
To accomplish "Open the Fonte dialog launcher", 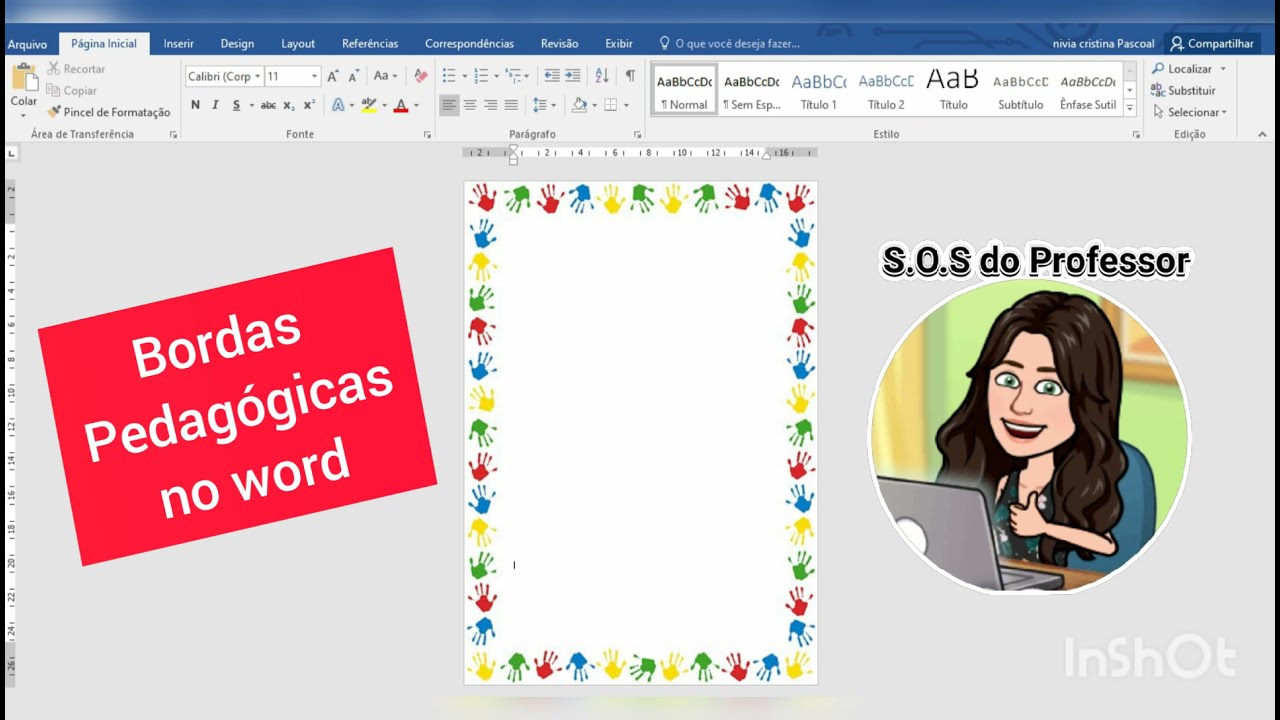I will tap(427, 134).
